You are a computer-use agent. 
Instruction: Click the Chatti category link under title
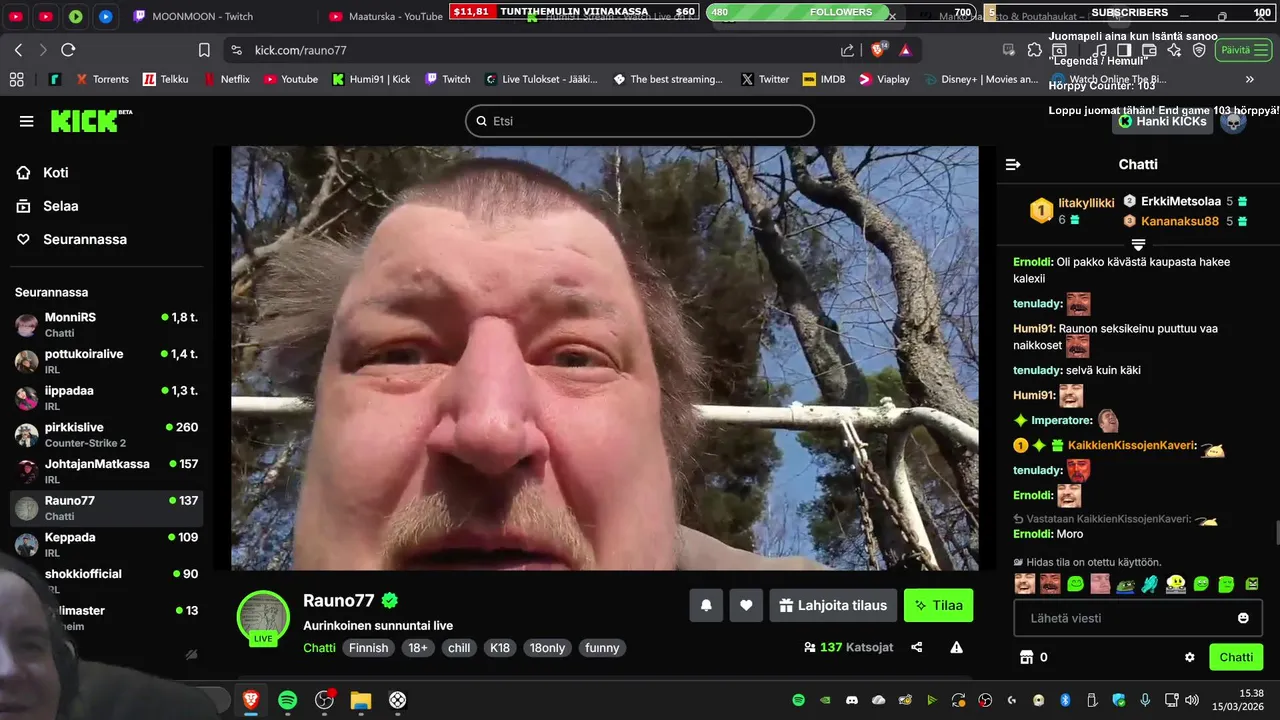tap(320, 648)
